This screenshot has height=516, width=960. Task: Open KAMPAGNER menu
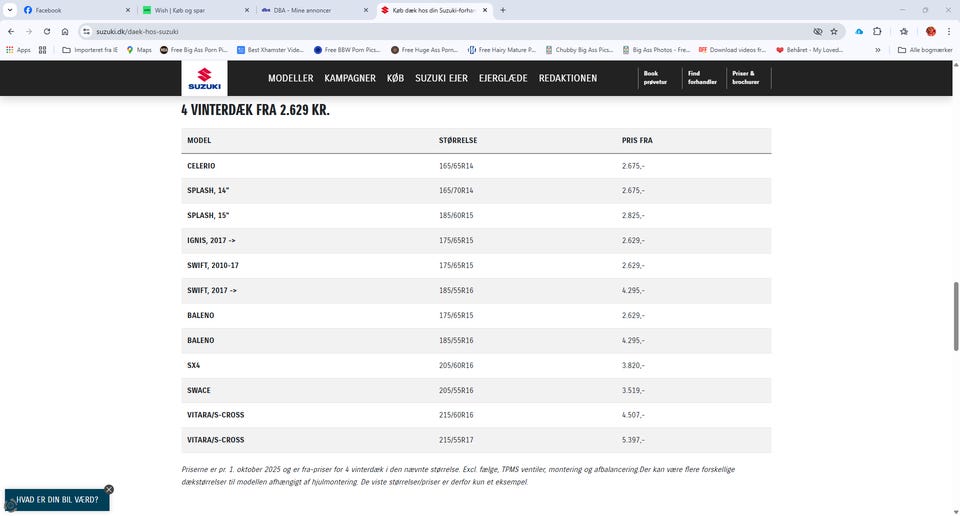[x=350, y=78]
